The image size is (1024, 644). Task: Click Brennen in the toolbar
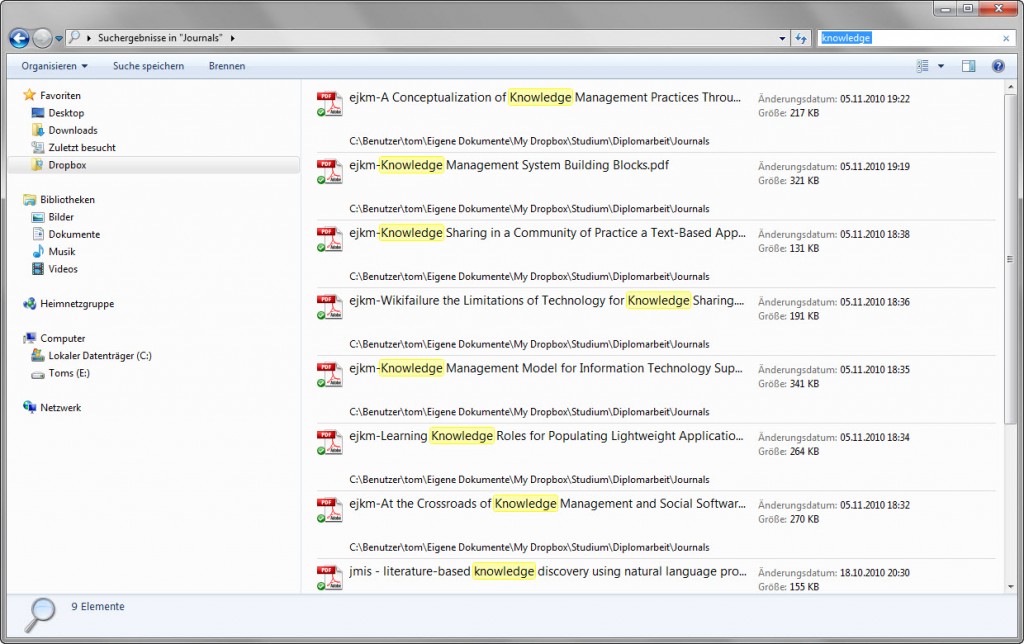(227, 66)
